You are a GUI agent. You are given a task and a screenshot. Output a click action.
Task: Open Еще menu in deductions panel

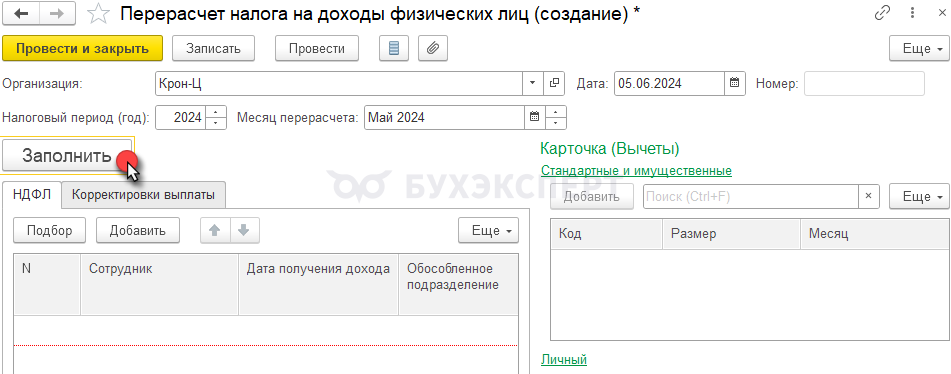(x=919, y=196)
